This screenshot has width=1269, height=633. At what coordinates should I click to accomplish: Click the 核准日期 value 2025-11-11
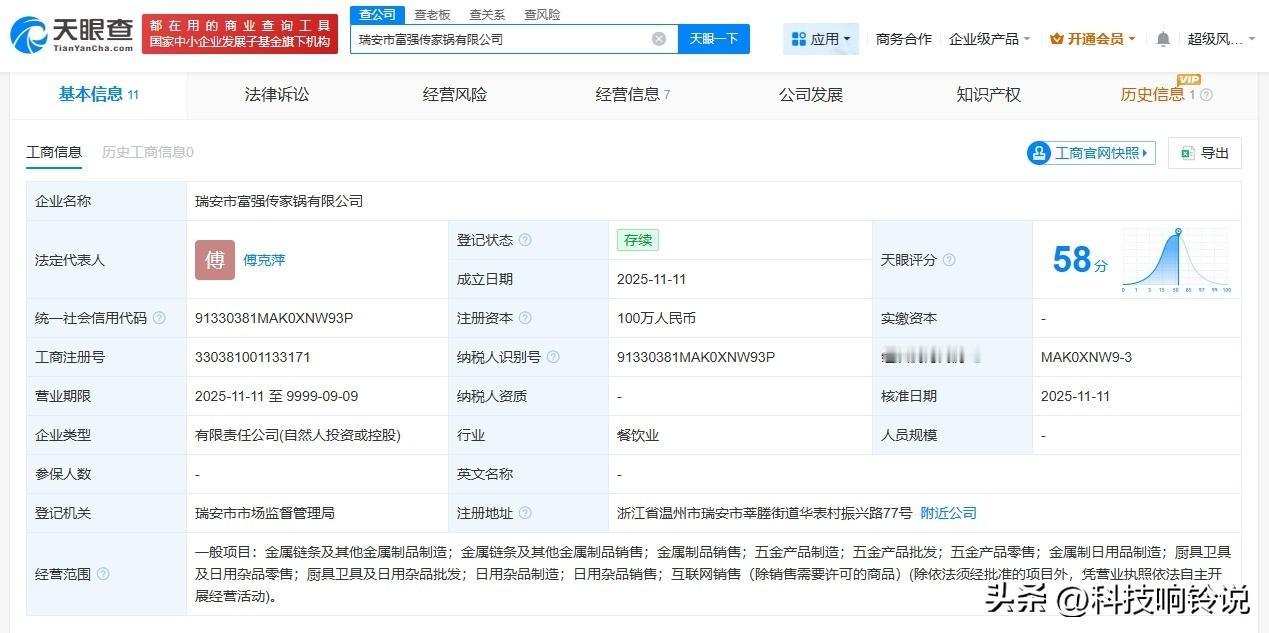[1076, 396]
